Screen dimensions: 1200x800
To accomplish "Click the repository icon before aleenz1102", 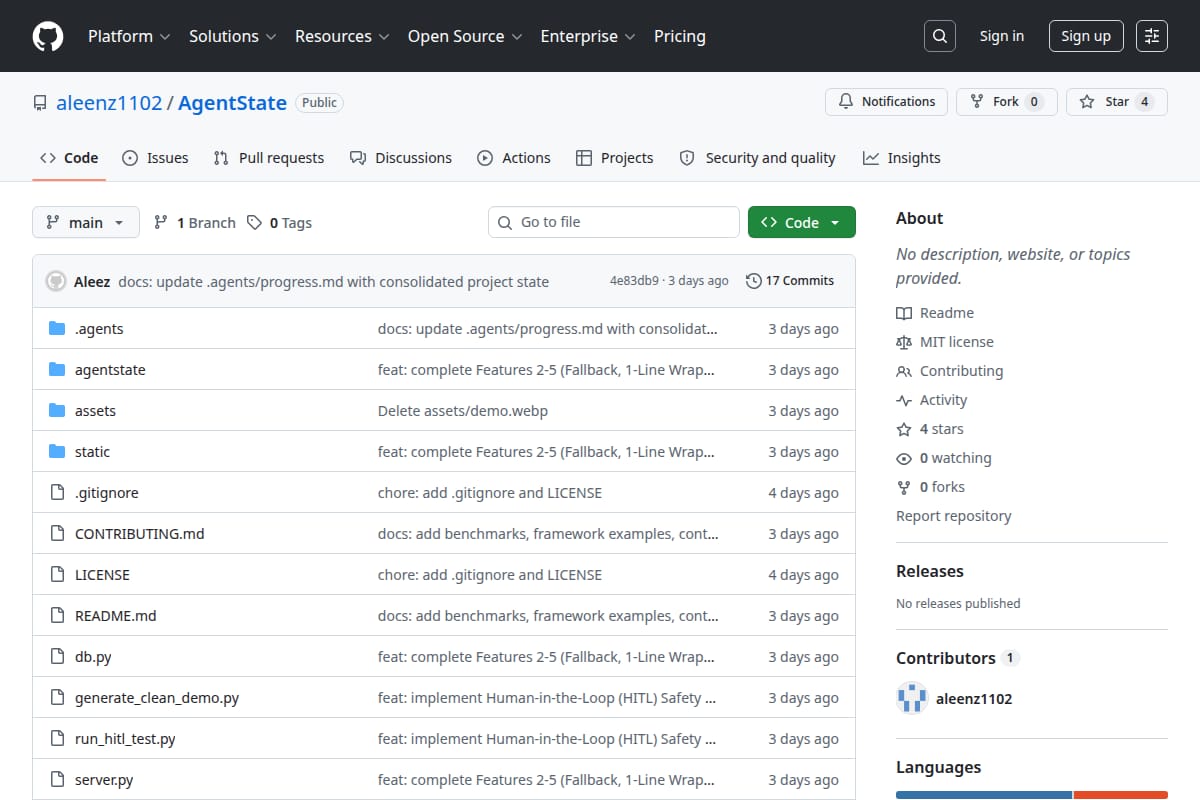I will 40,103.
